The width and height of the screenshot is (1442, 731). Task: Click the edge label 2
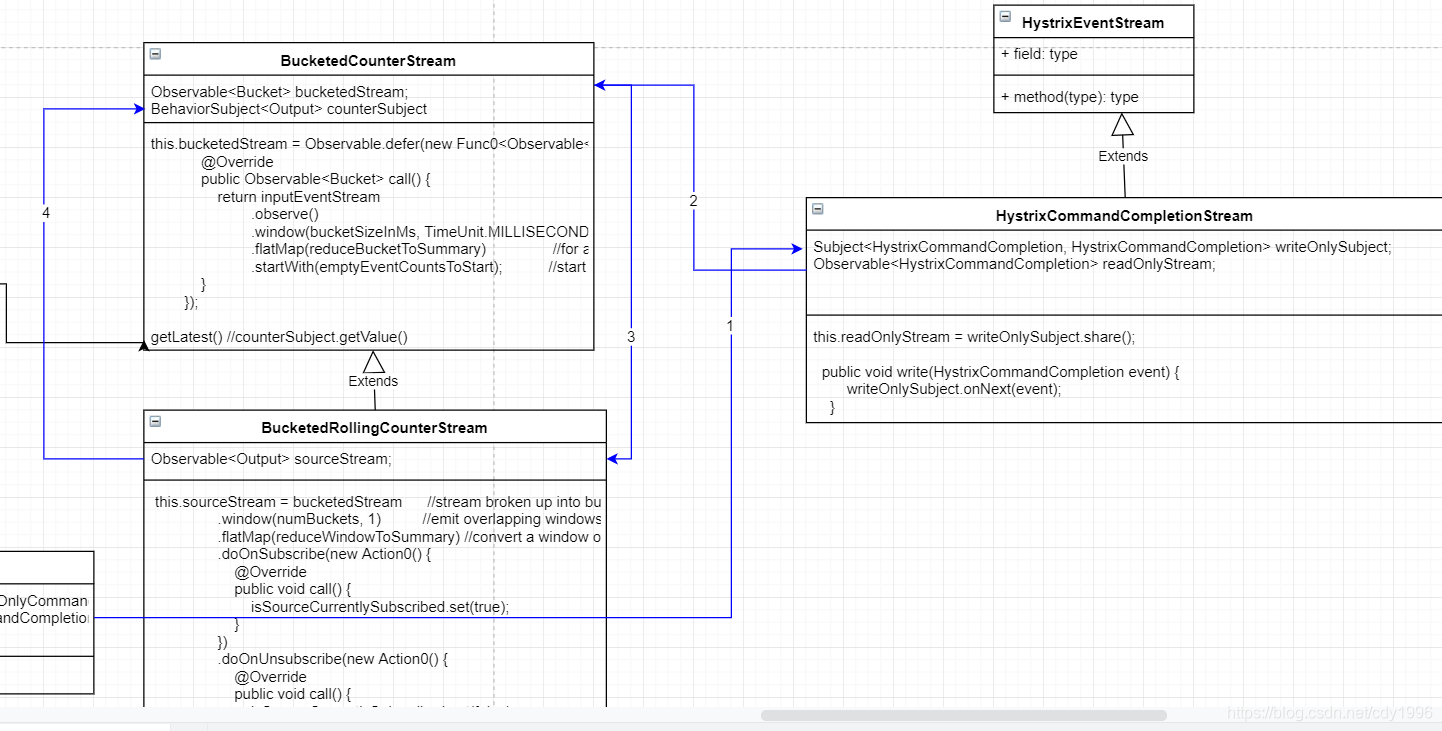(694, 200)
